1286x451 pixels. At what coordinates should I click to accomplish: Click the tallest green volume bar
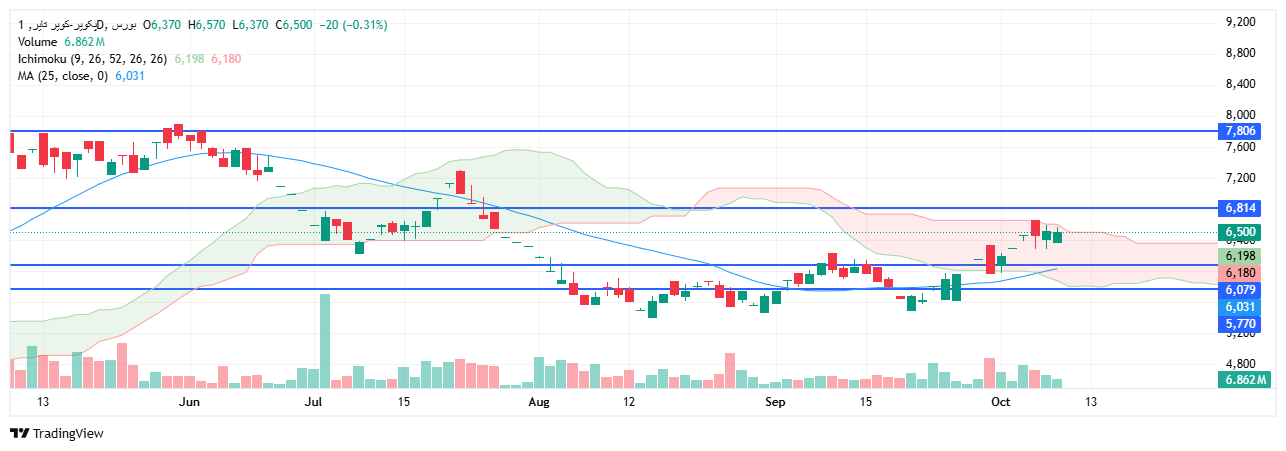tap(324, 340)
